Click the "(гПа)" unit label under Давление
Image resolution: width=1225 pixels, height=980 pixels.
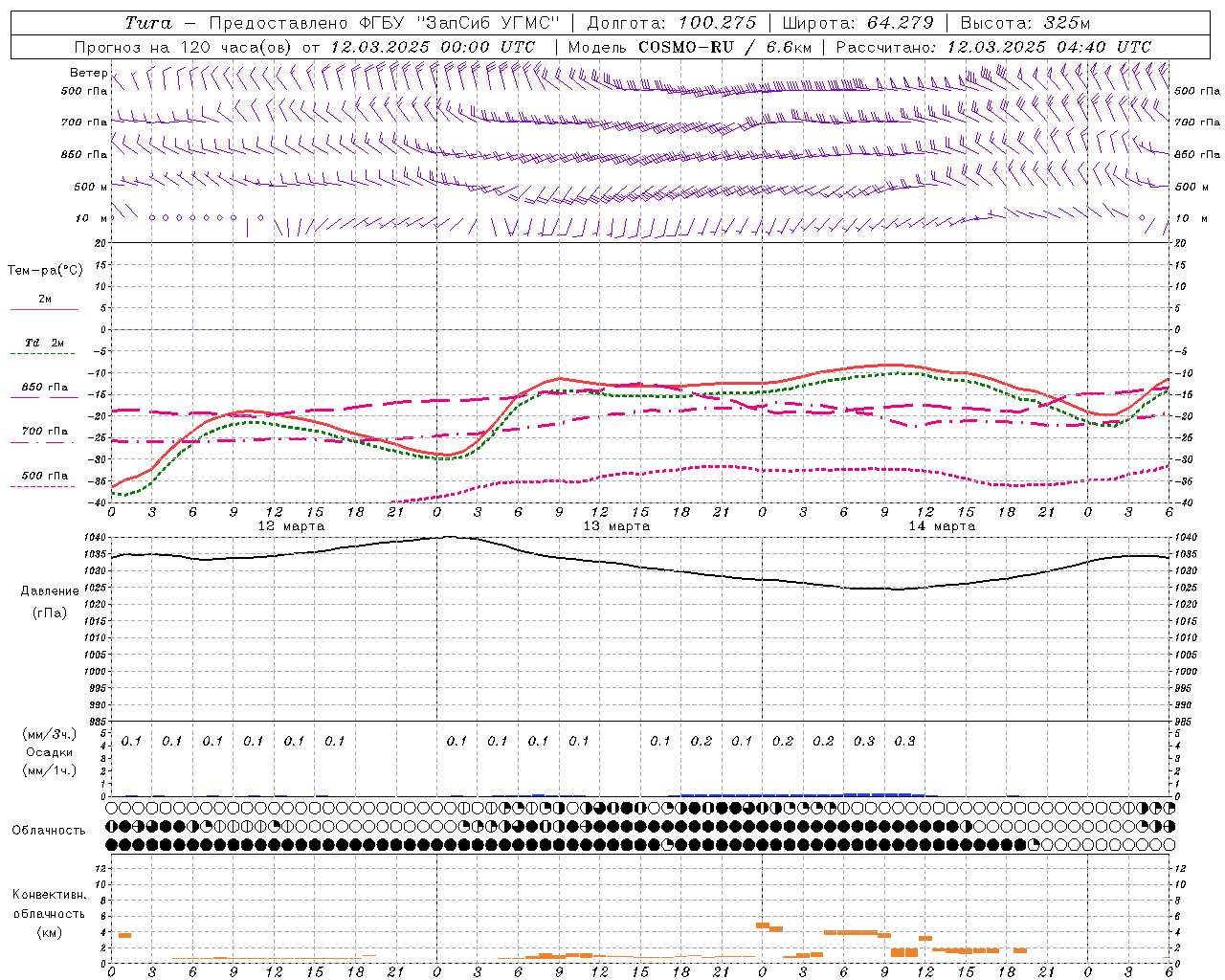pyautogui.click(x=50, y=612)
